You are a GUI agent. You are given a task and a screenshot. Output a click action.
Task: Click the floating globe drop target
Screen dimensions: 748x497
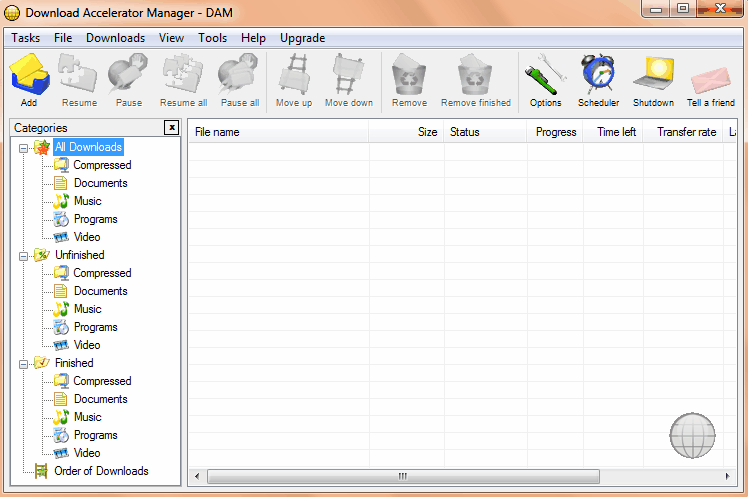(x=692, y=435)
